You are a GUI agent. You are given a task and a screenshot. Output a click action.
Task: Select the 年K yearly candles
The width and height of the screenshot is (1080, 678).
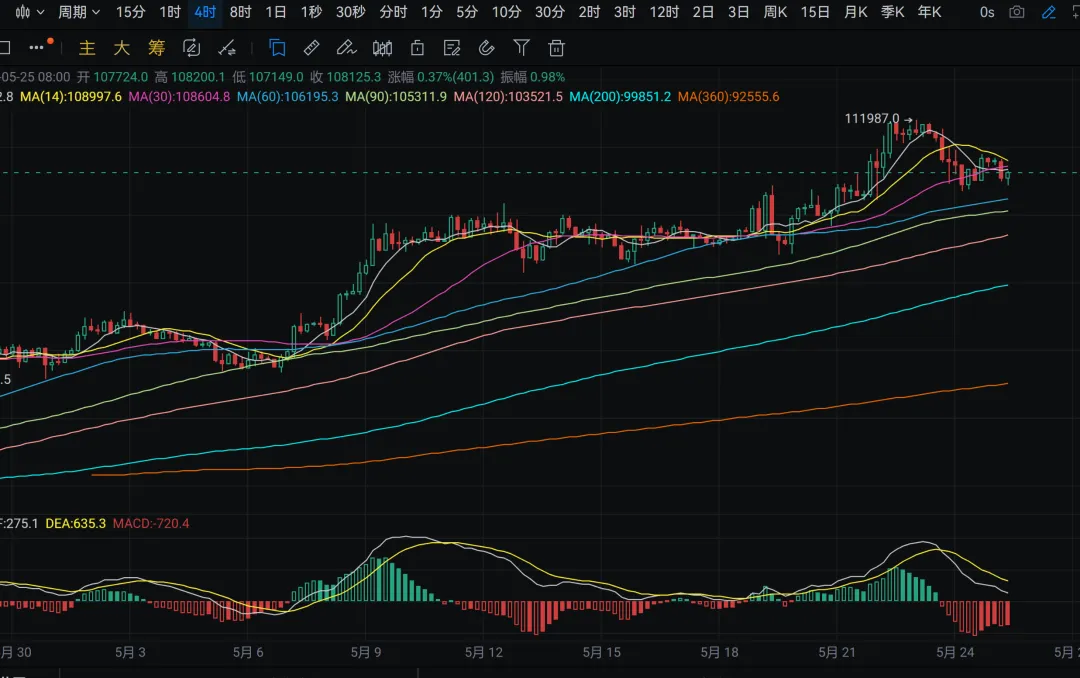coord(929,12)
